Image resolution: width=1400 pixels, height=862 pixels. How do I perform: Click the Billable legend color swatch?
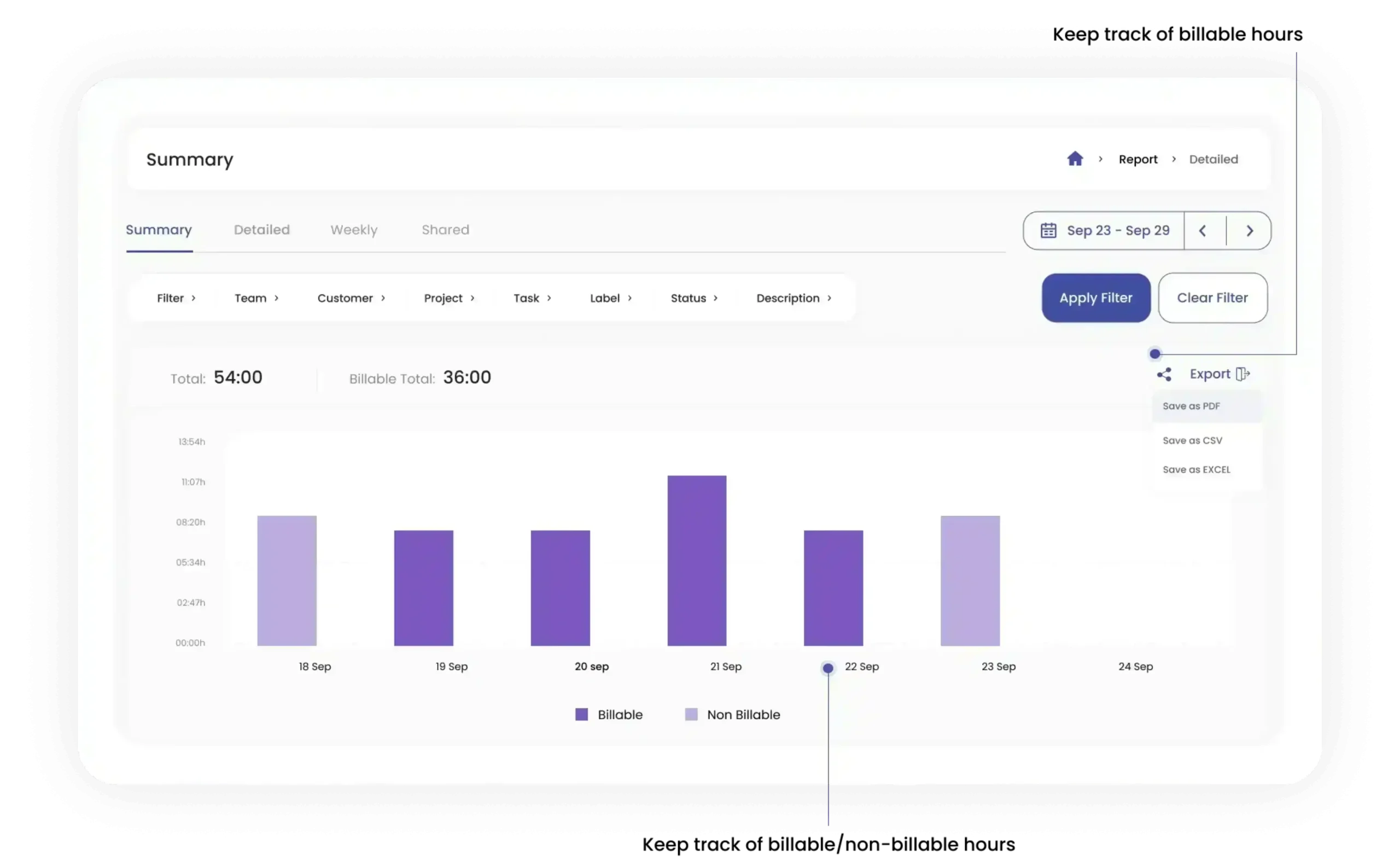(x=581, y=714)
